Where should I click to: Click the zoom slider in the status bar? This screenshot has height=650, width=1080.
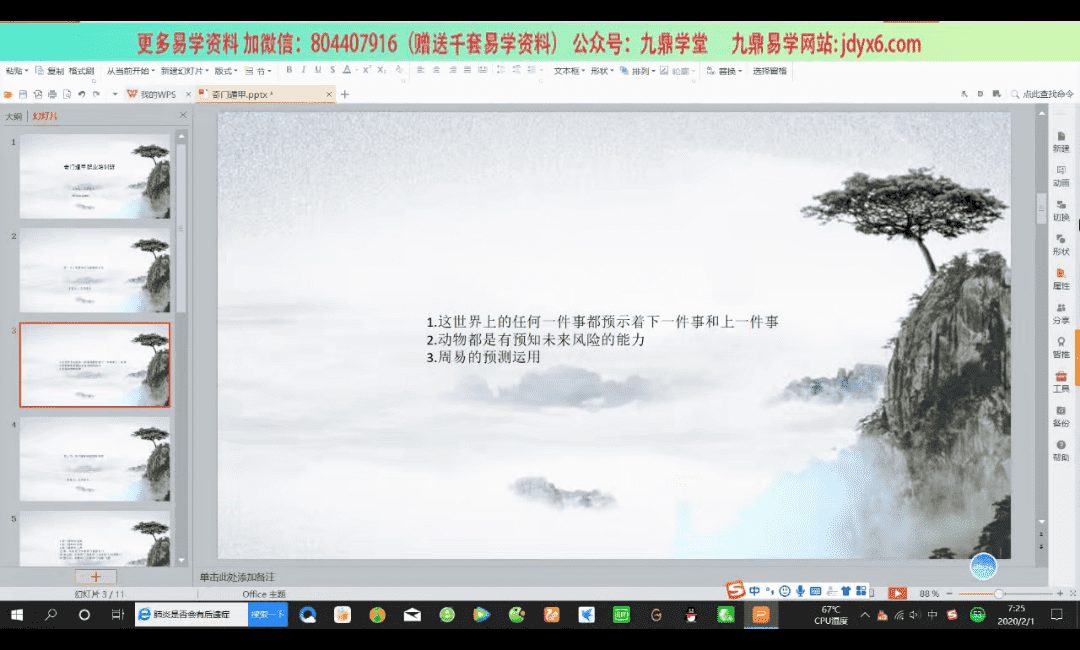(x=997, y=594)
